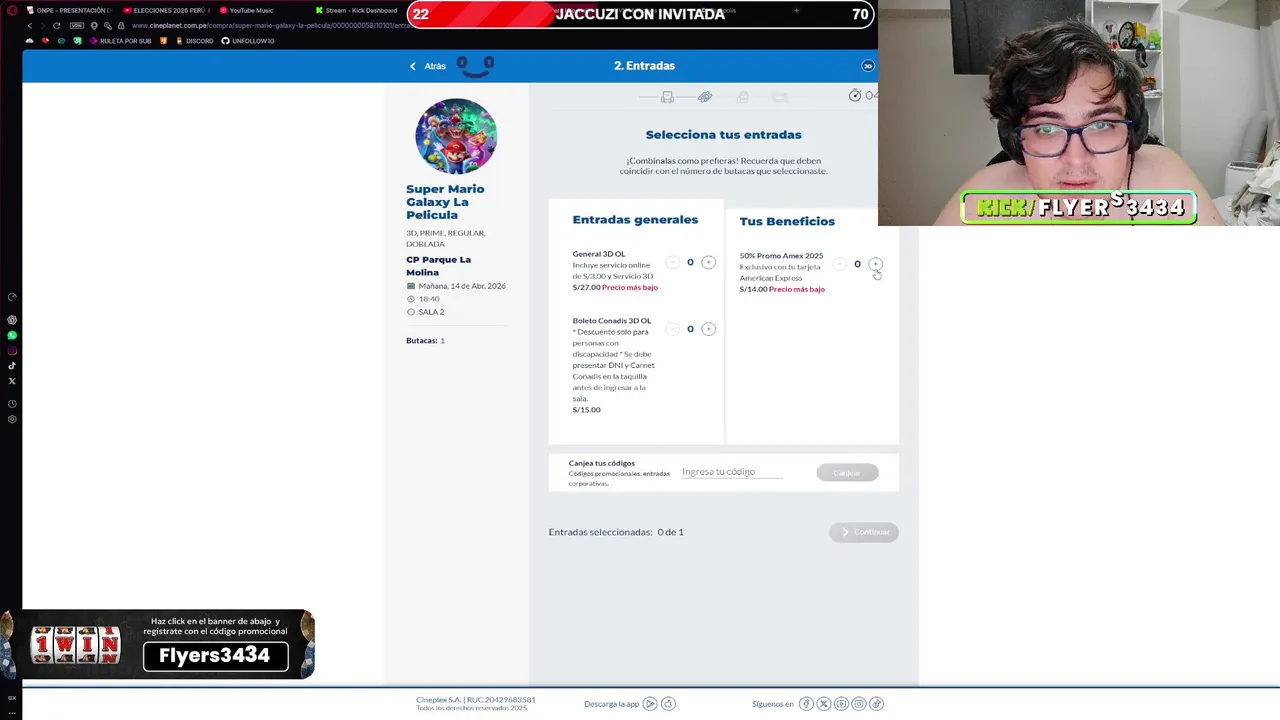Click 'SALA 2' text
Viewport: 1280px width, 720px height.
[431, 312]
